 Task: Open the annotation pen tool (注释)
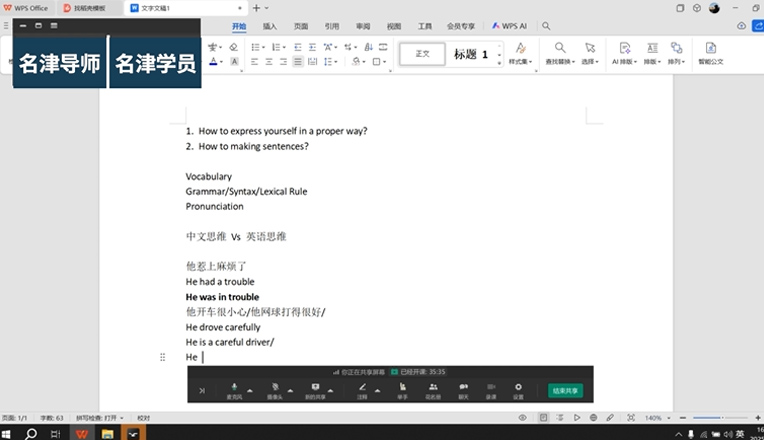pos(363,387)
